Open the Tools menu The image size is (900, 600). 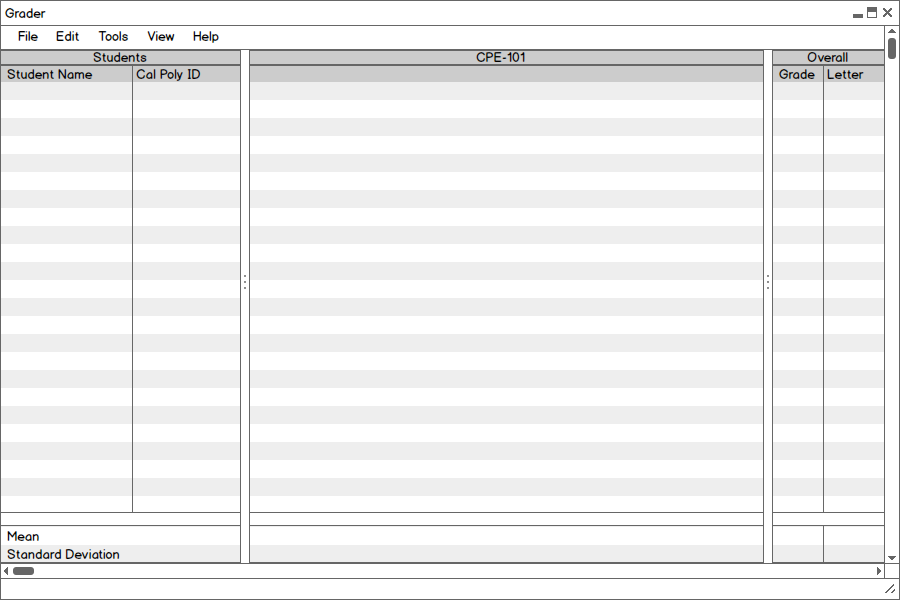pyautogui.click(x=113, y=37)
